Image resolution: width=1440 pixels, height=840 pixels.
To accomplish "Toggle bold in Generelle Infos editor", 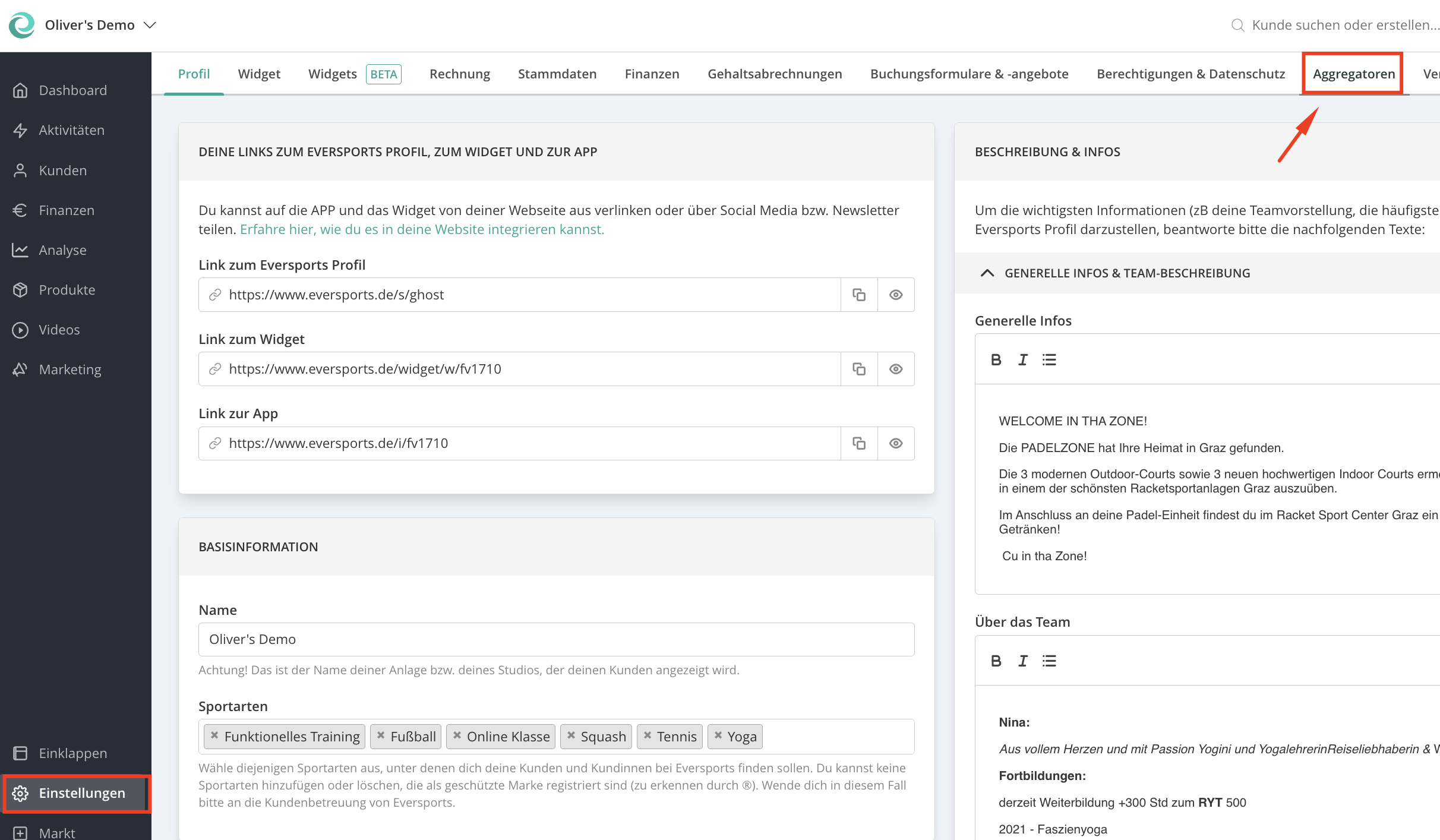I will (x=996, y=359).
